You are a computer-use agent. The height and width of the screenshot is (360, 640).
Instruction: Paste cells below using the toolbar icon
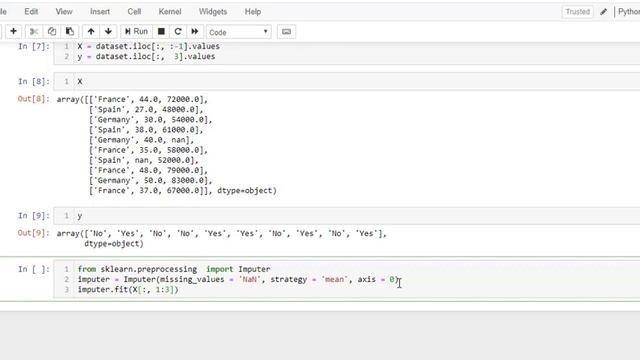[x=69, y=31]
